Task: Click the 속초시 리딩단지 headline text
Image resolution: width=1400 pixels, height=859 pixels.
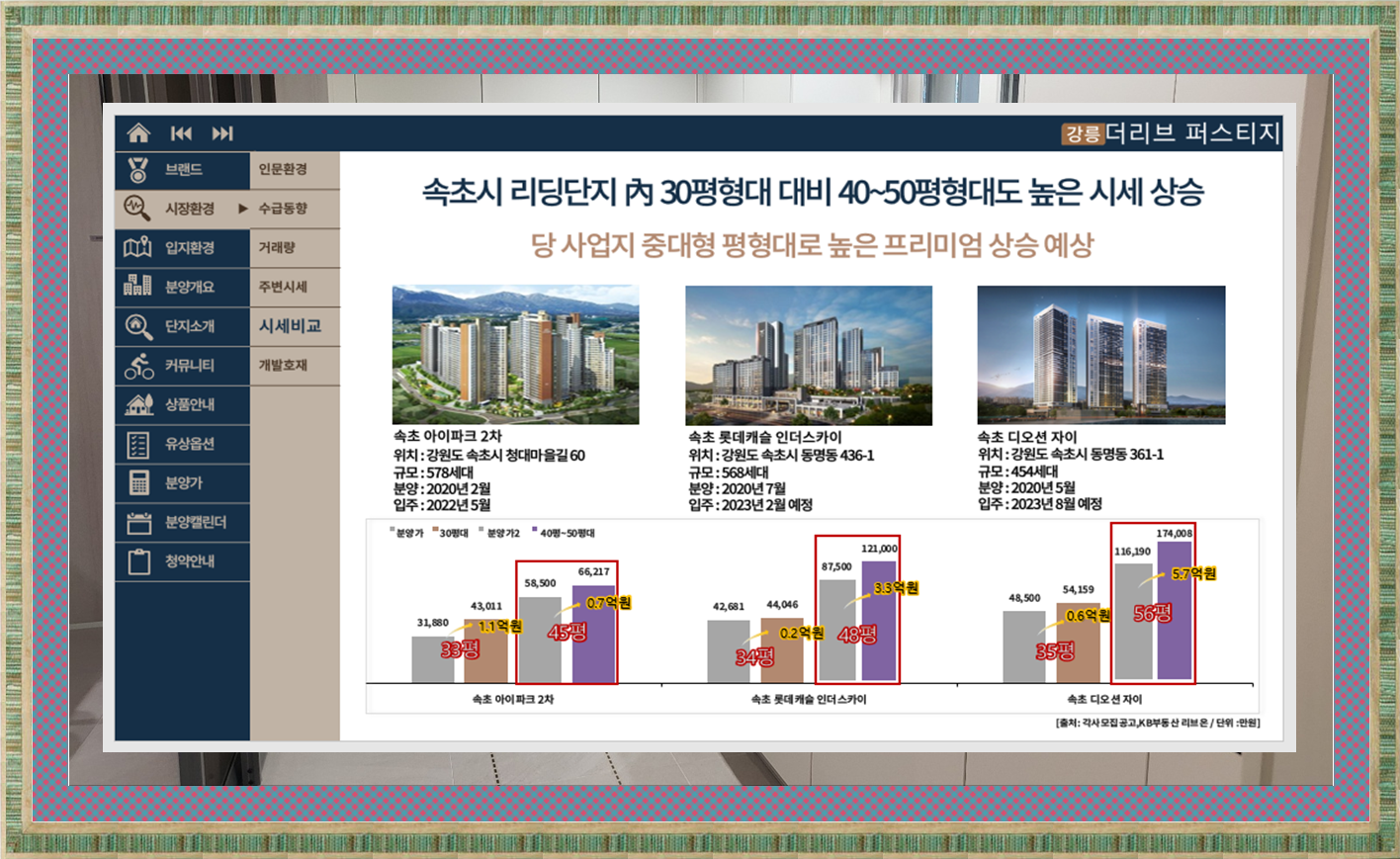Action: (x=813, y=192)
